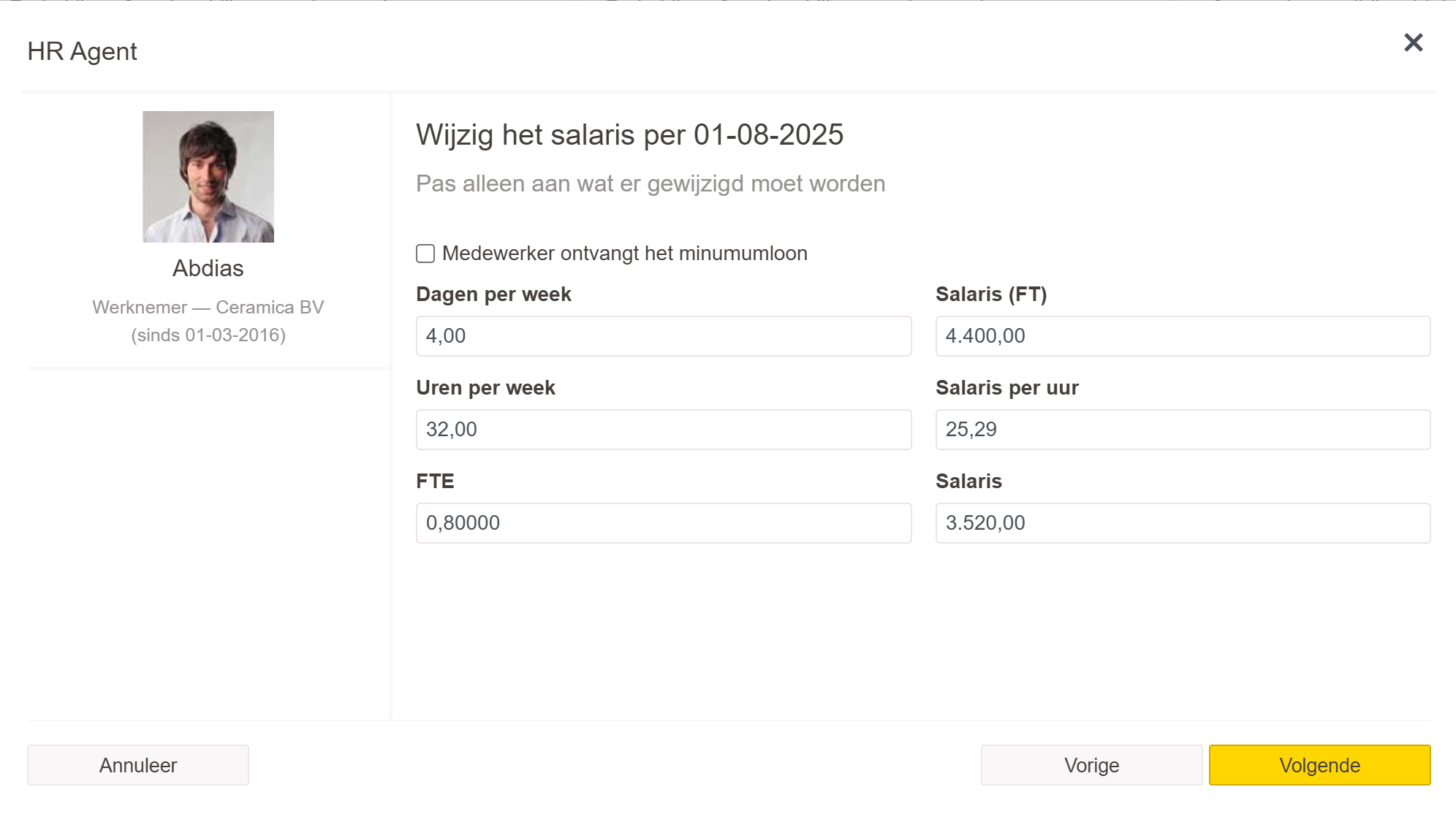The image size is (1456, 814).
Task: Focus the FTE field showing 0,80000
Action: [663, 523]
